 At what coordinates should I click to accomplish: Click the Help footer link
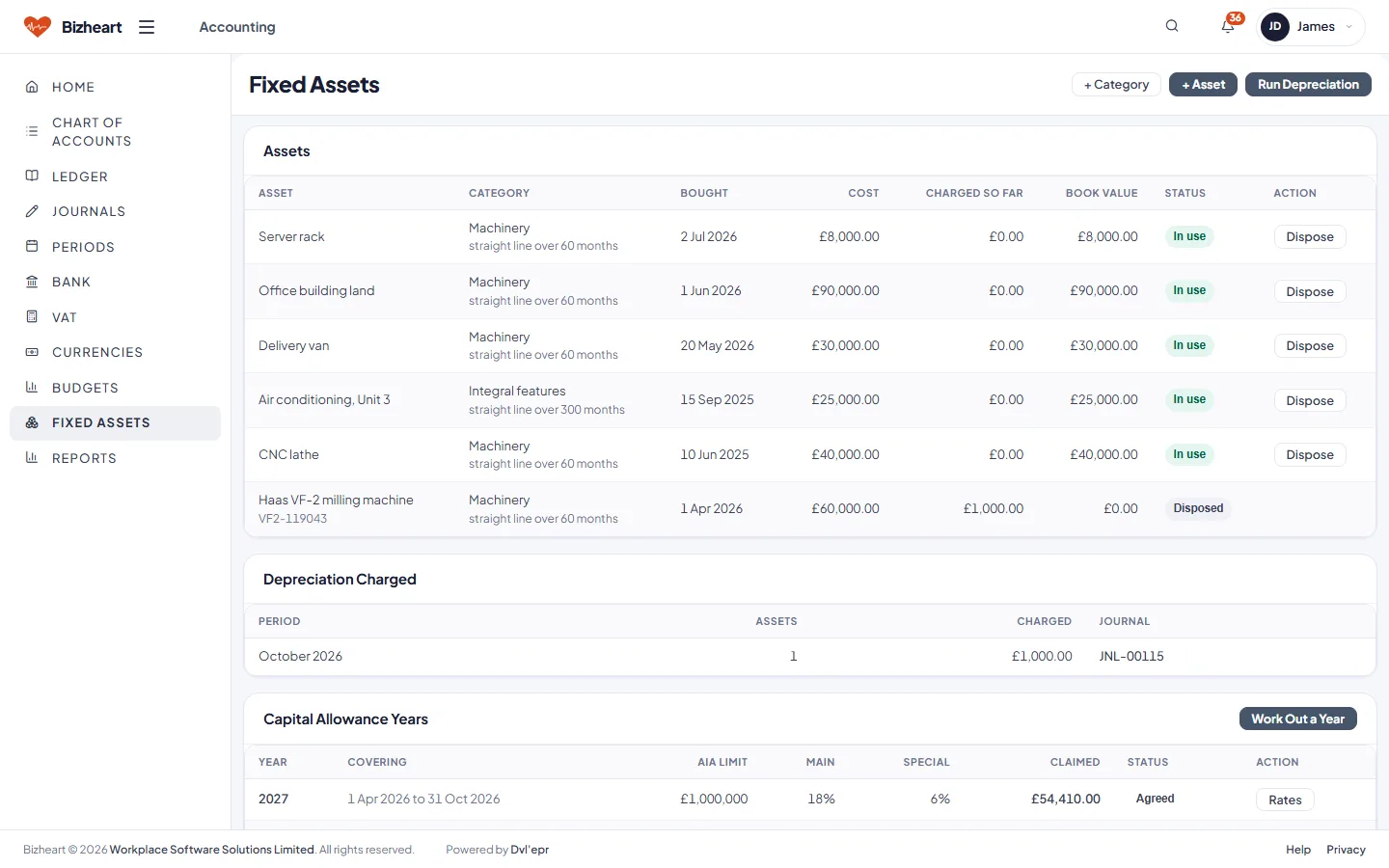pos(1298,850)
